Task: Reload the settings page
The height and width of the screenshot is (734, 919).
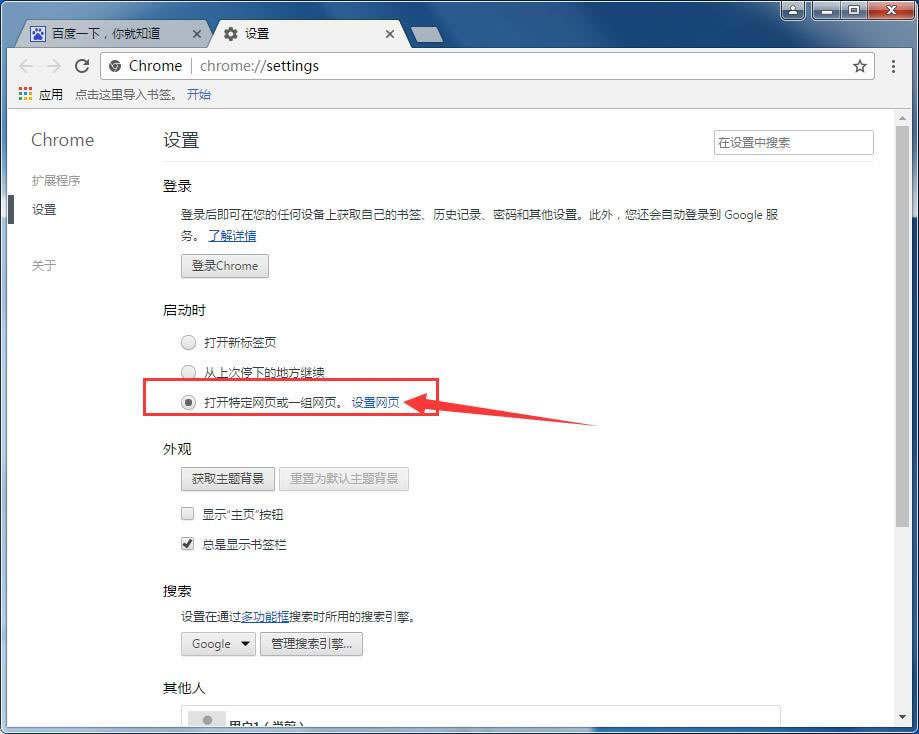Action: (x=82, y=66)
